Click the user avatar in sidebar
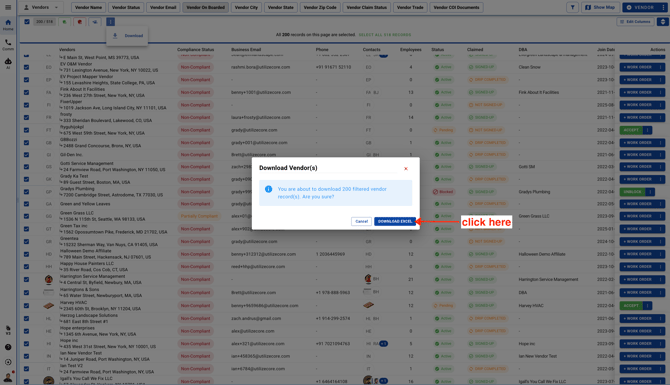 tap(8, 377)
